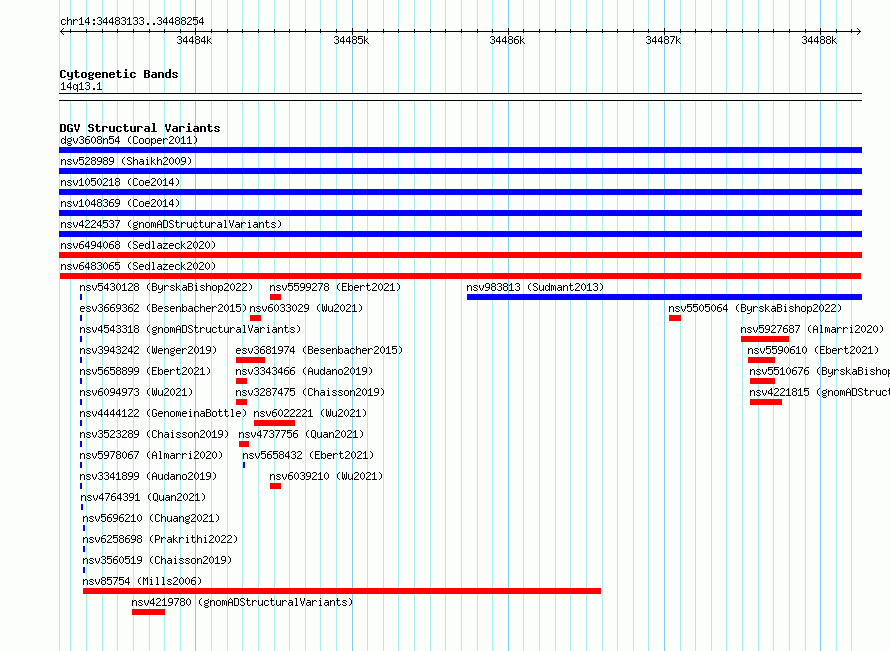Image resolution: width=890 pixels, height=651 pixels.
Task: Select the nsv528989 (Shaikh2009) variant label
Action: (x=126, y=161)
